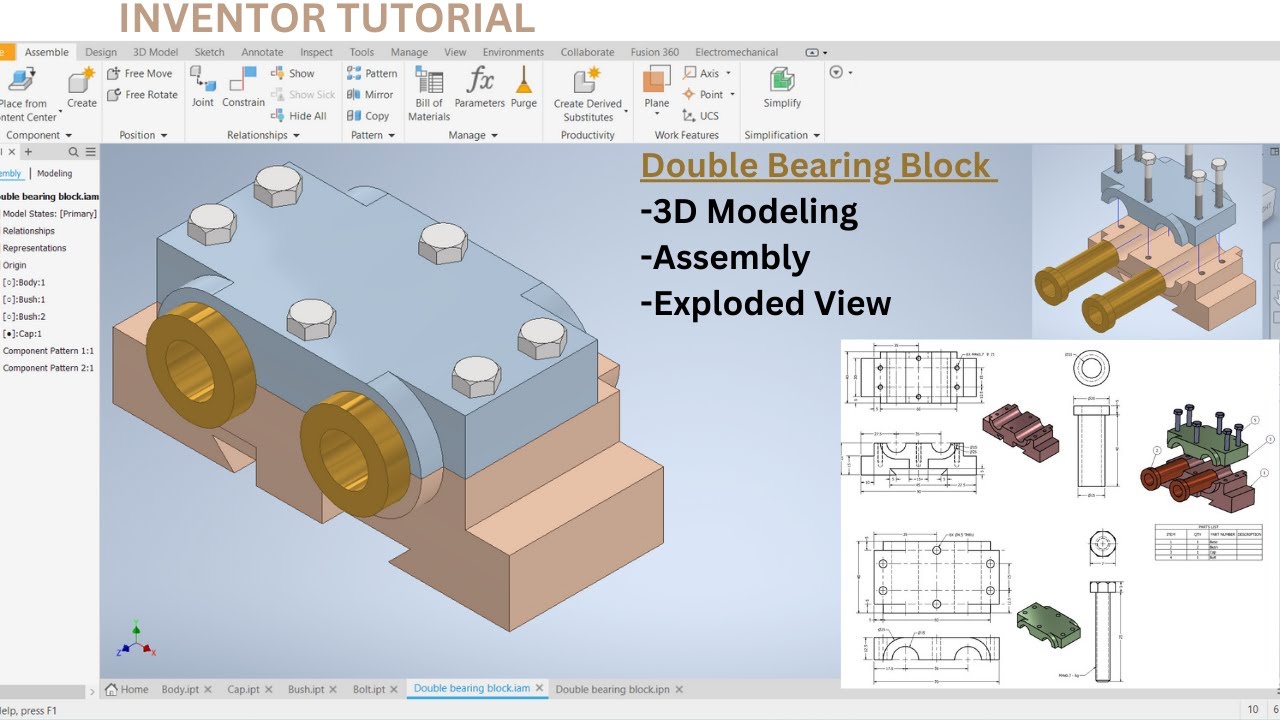Open the Axis tool dropdown arrow
Screen dimensions: 1280x720
(728, 73)
